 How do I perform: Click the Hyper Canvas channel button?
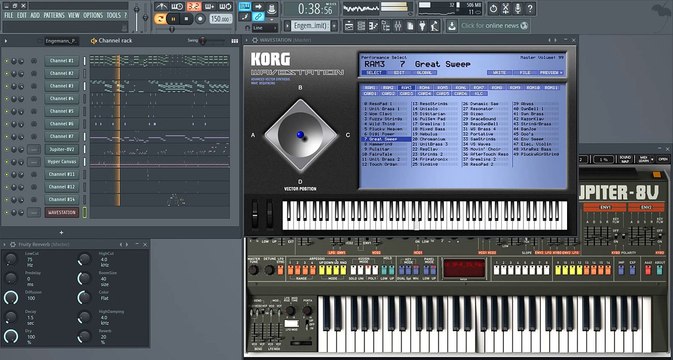61,162
